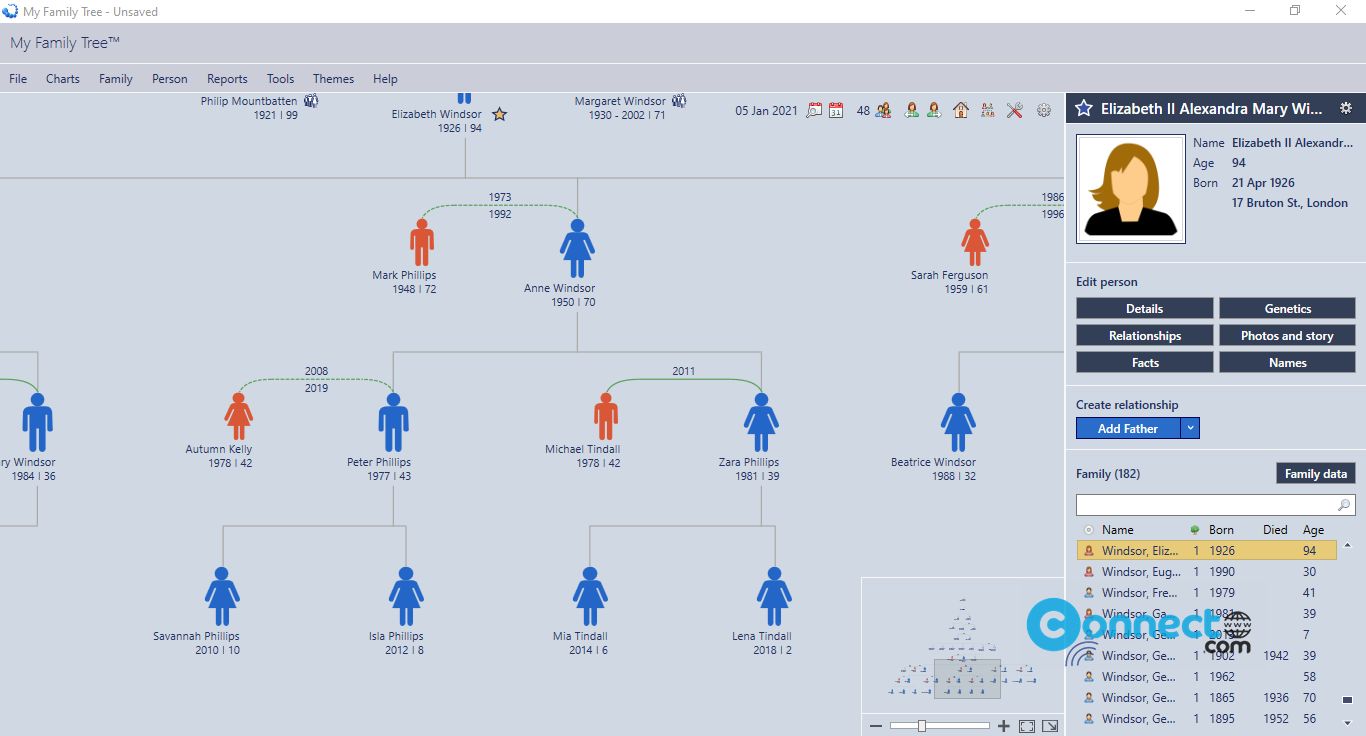The width and height of the screenshot is (1366, 736).
Task: Select Mia Tindall figure in the tree
Action: 590,597
